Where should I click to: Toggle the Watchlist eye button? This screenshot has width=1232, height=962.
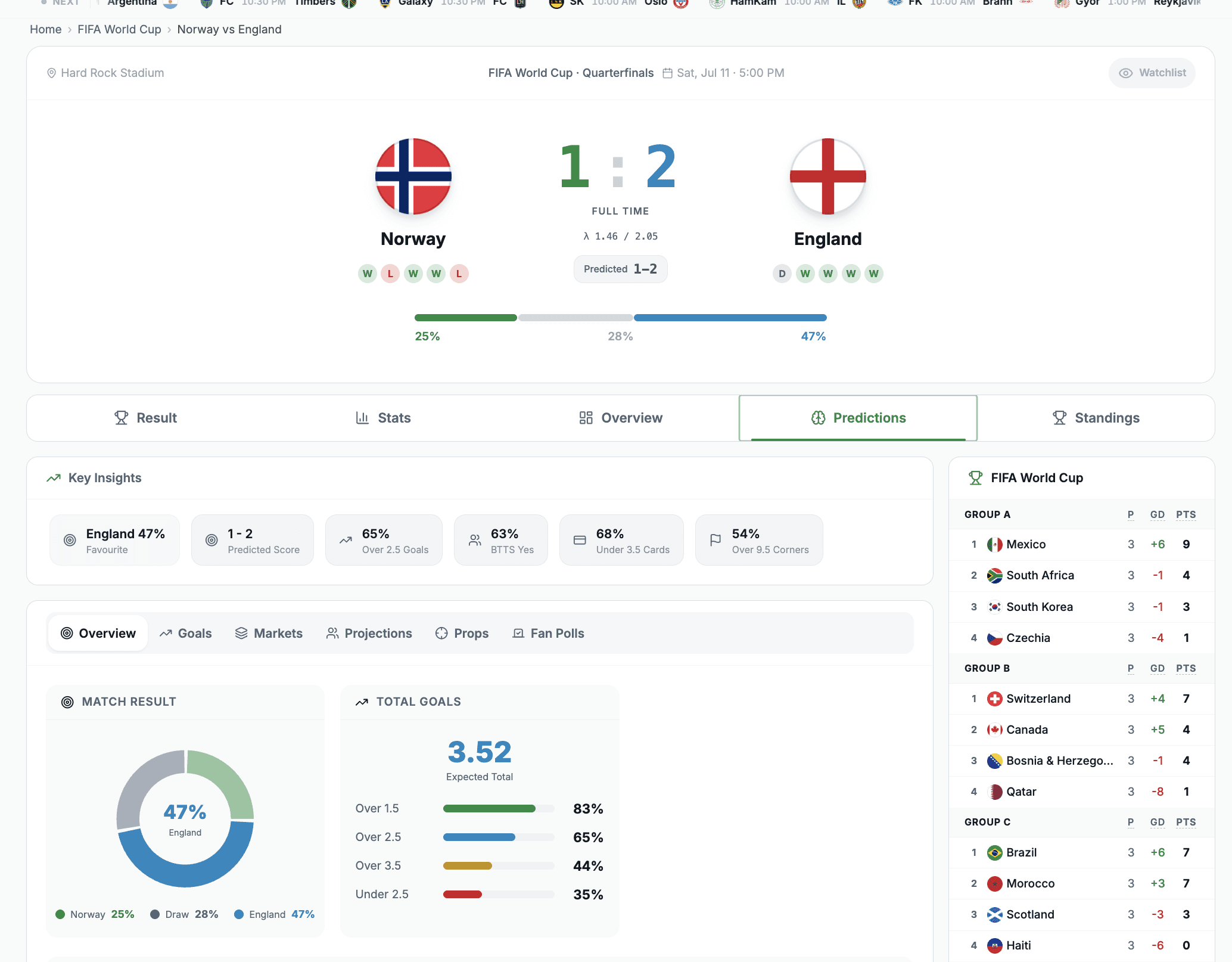(1152, 73)
